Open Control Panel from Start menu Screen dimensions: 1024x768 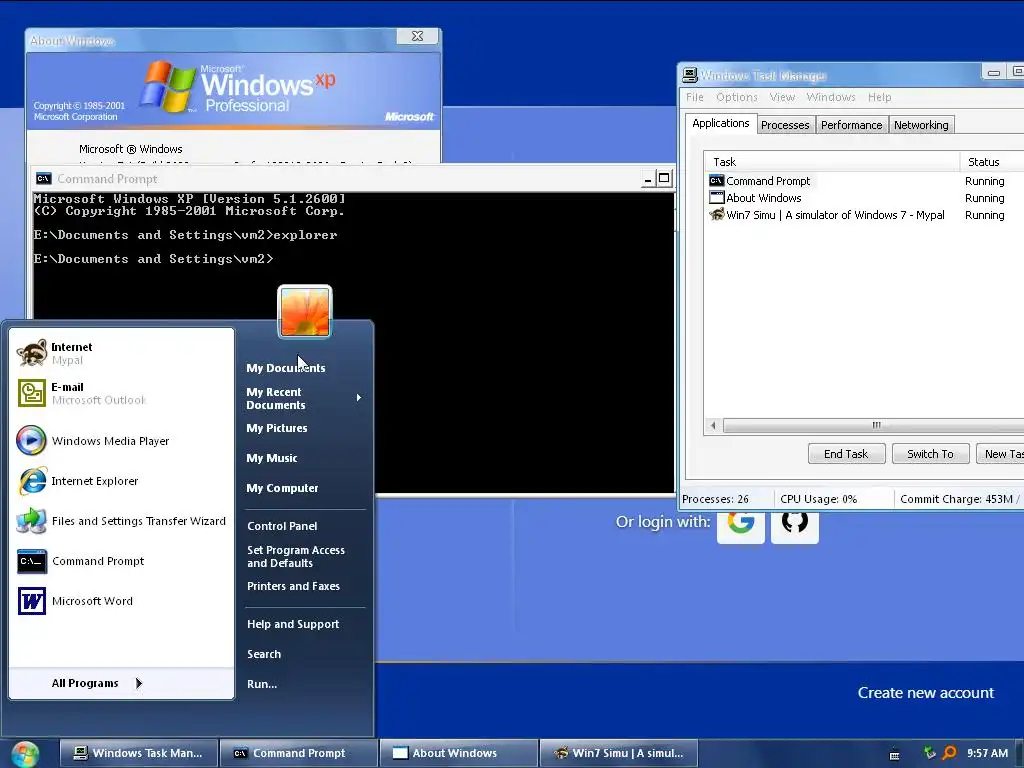click(x=282, y=526)
